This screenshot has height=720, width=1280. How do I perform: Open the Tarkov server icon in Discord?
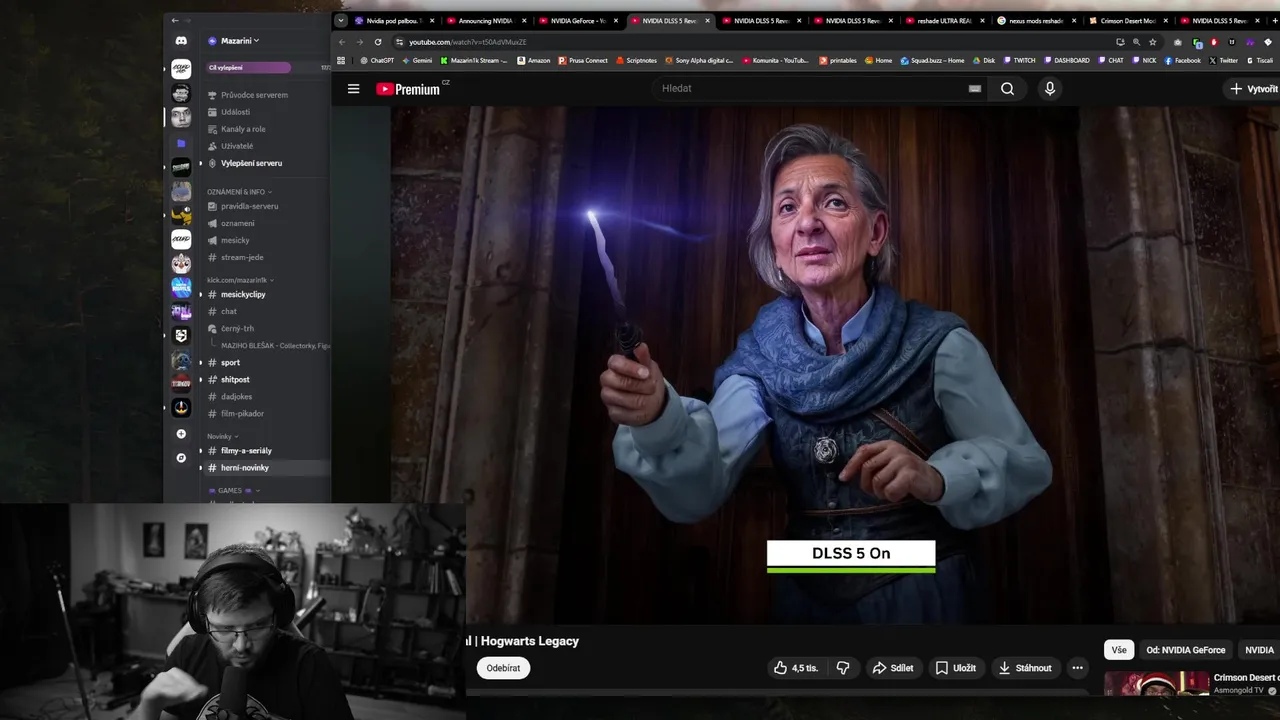(x=181, y=384)
